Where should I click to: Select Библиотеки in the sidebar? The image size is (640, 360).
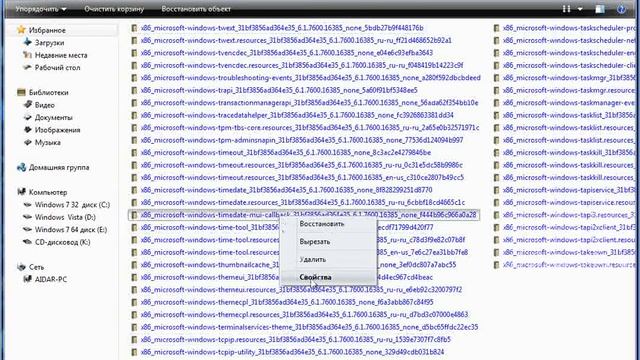click(x=49, y=93)
